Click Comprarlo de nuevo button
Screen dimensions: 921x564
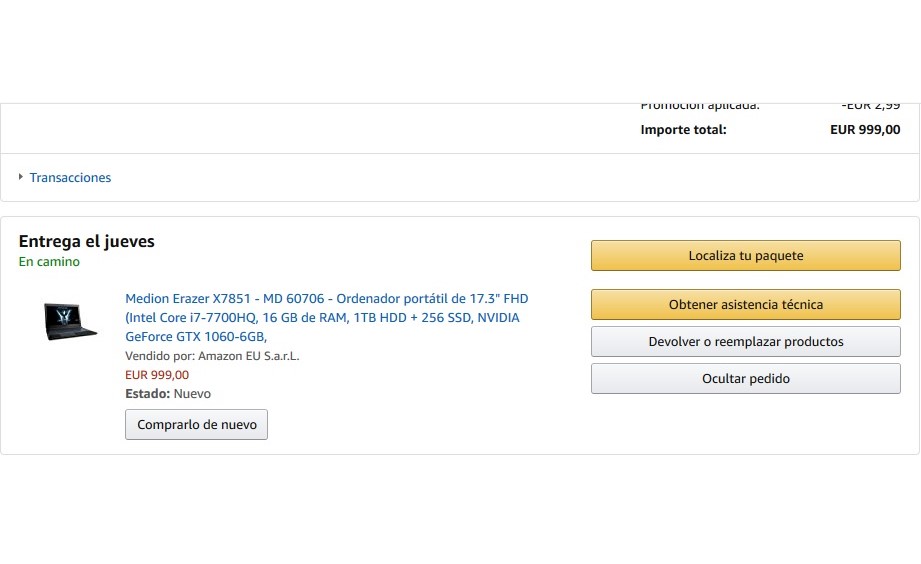click(196, 425)
